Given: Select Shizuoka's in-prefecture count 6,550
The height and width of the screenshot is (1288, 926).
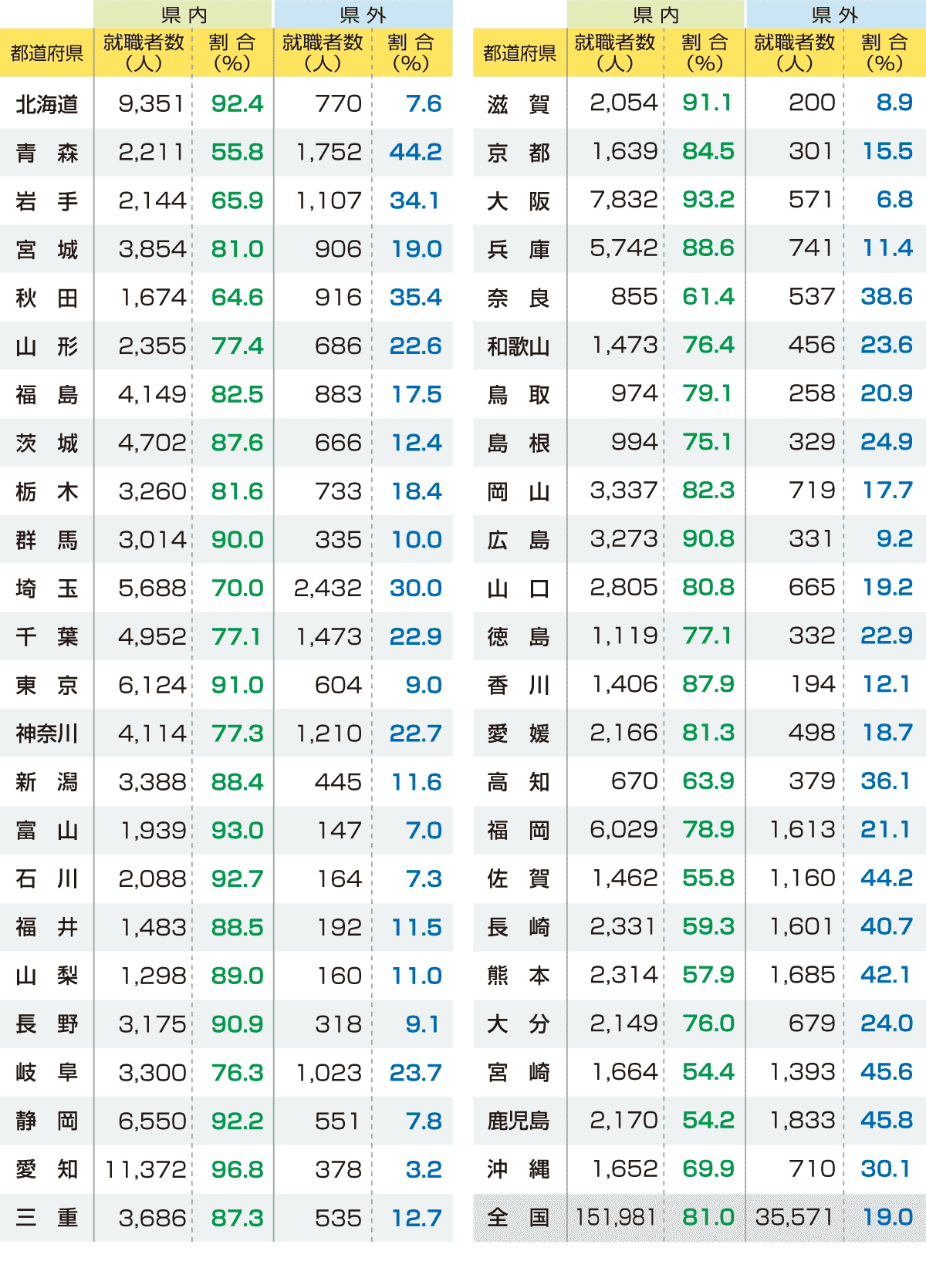Looking at the screenshot, I should (152, 1121).
